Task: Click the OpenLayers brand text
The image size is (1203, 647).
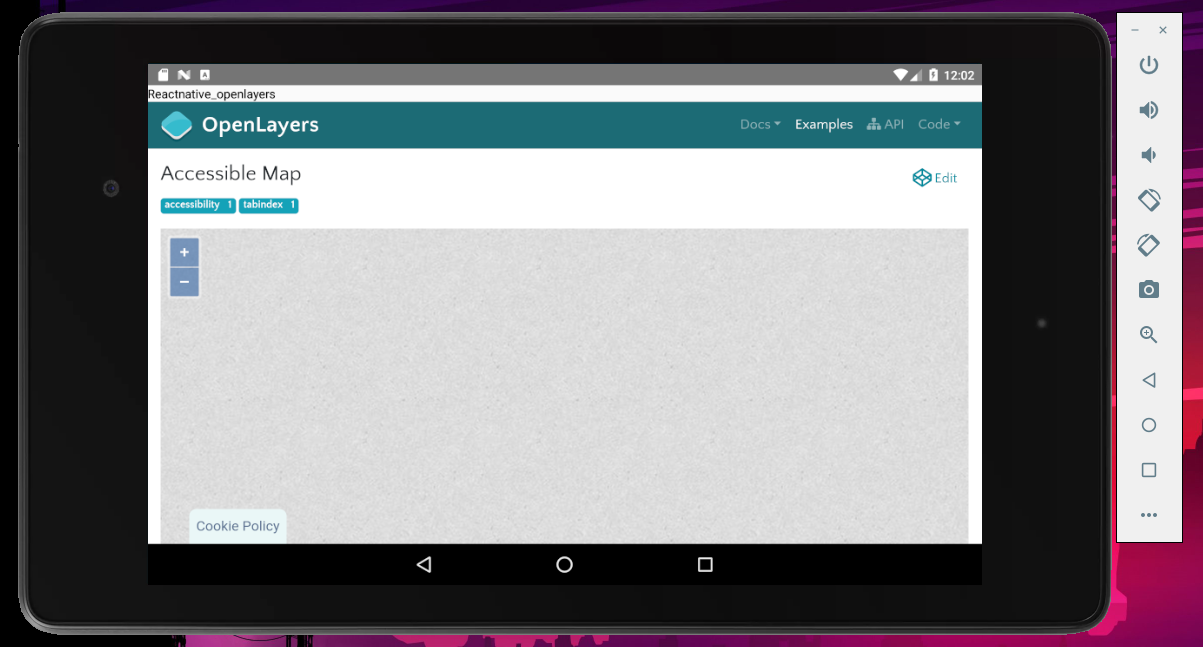Action: point(260,125)
